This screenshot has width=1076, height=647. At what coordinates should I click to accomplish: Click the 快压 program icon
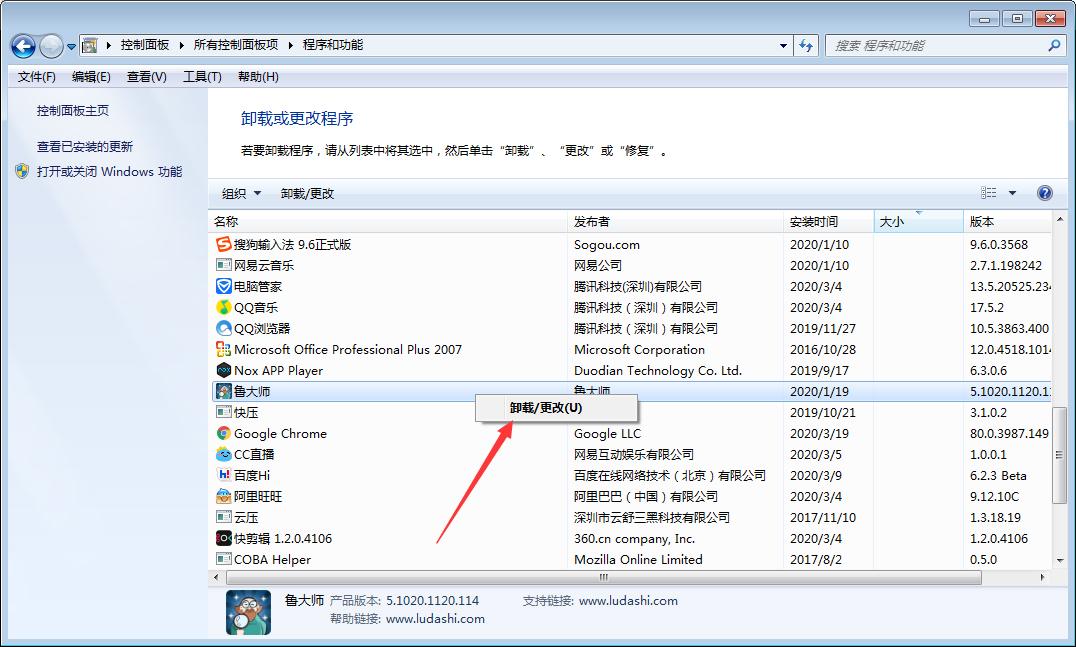224,412
